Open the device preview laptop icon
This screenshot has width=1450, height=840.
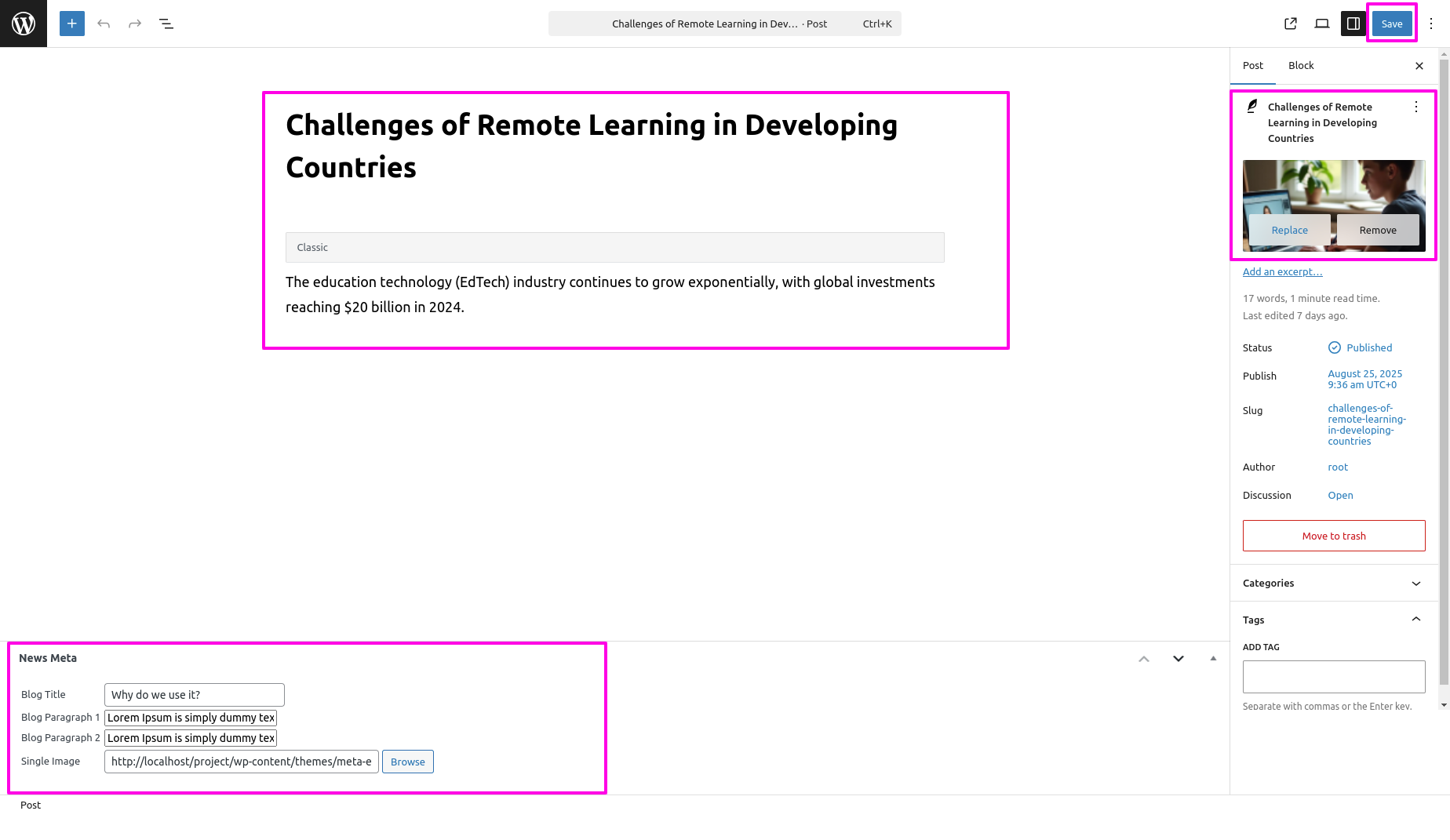(x=1322, y=24)
